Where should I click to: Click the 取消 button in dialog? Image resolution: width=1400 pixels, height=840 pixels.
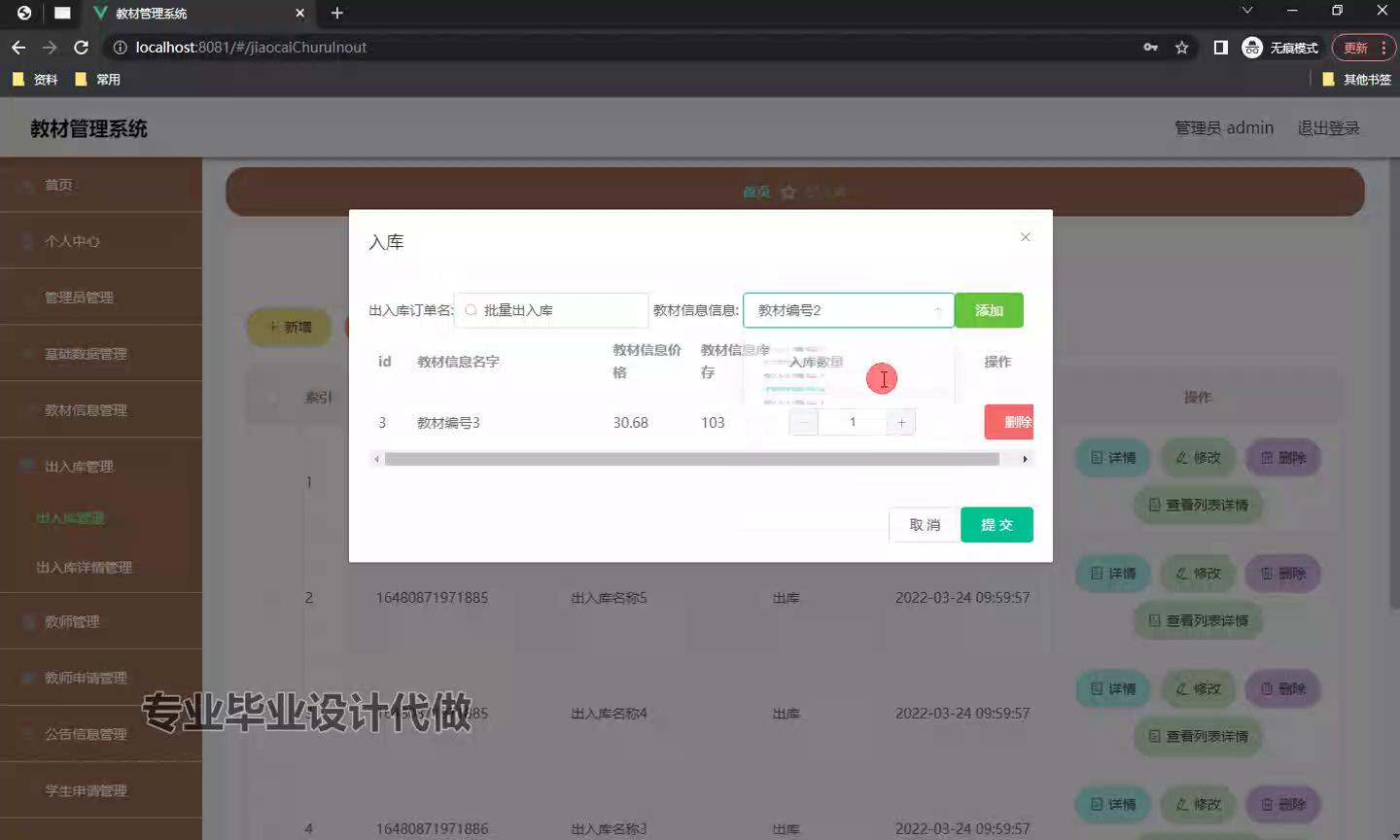tap(924, 525)
